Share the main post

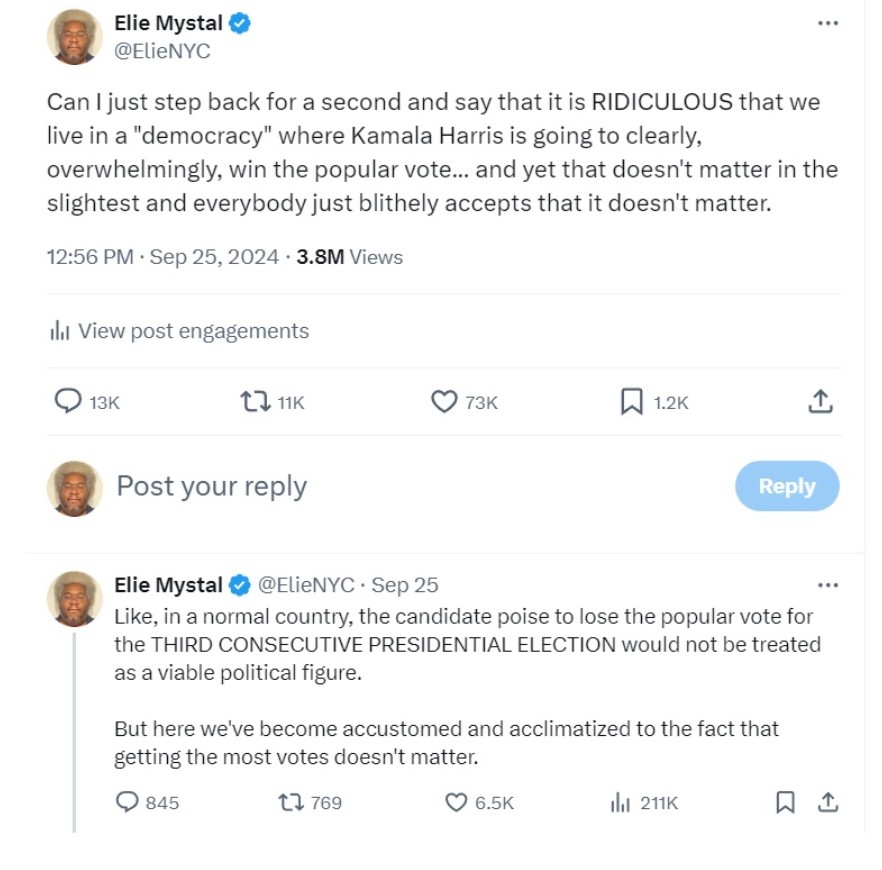click(x=819, y=402)
